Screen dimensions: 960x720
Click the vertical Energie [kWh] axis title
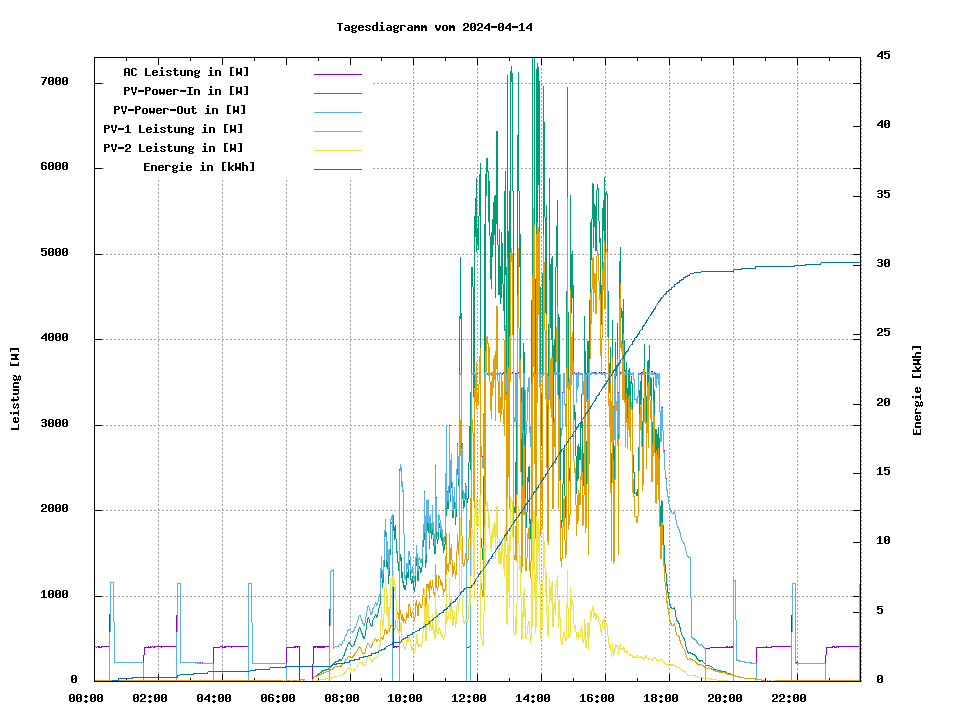(918, 391)
